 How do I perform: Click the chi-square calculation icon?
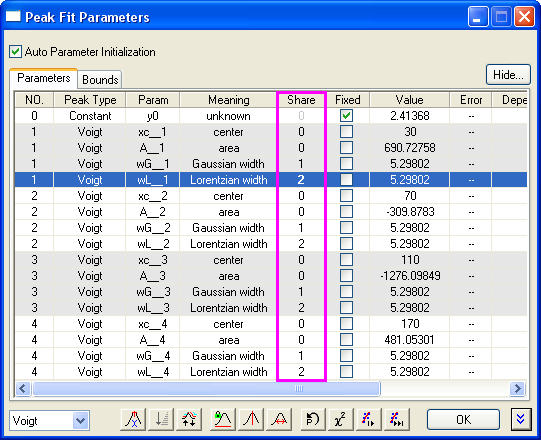(x=340, y=419)
